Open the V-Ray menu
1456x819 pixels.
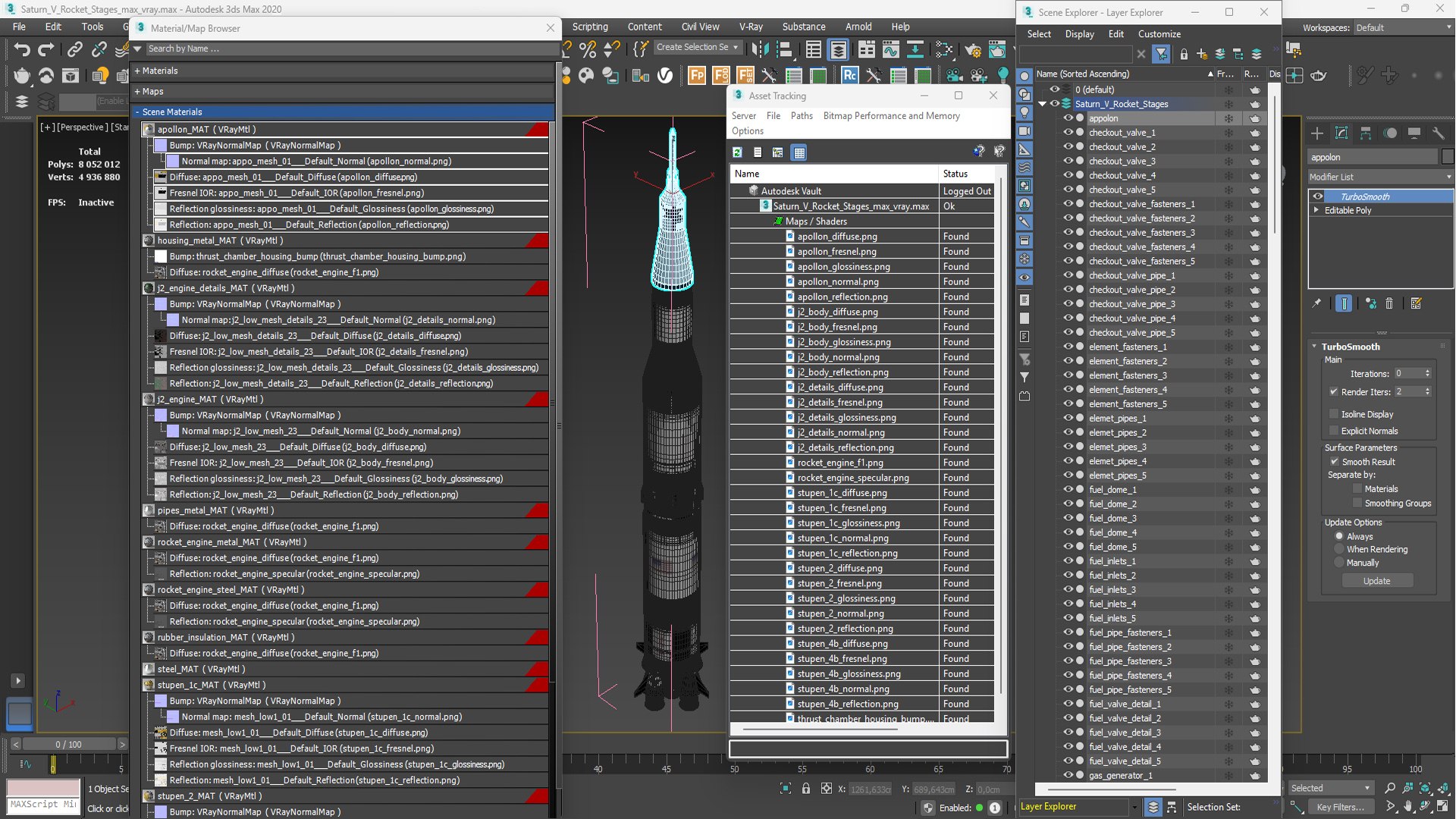751,27
